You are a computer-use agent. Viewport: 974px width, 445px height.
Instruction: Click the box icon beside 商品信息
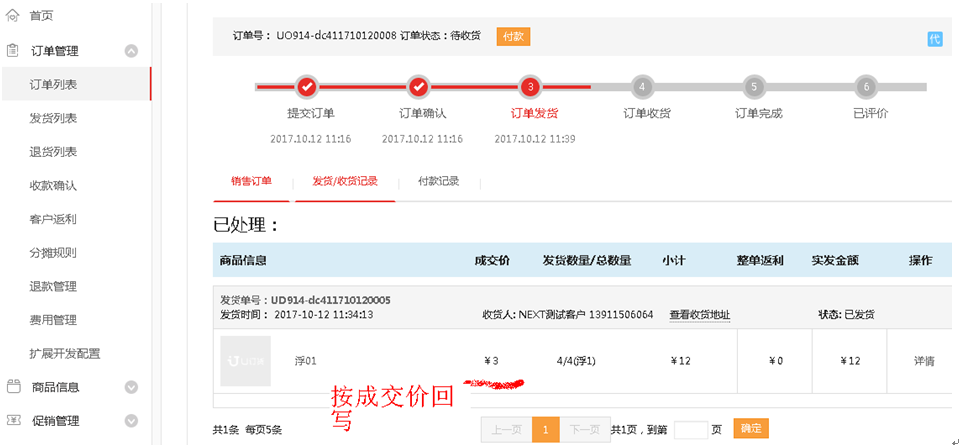[13, 387]
